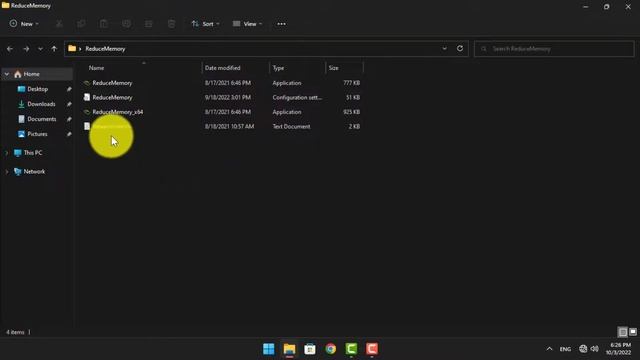640x360 pixels.
Task: Click the ENG language indicator
Action: 565,349
